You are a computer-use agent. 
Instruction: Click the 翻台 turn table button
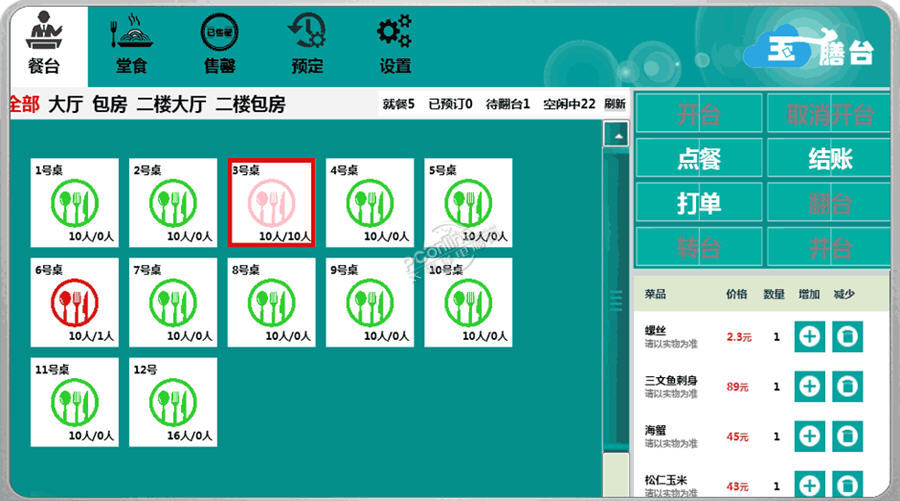(x=829, y=203)
